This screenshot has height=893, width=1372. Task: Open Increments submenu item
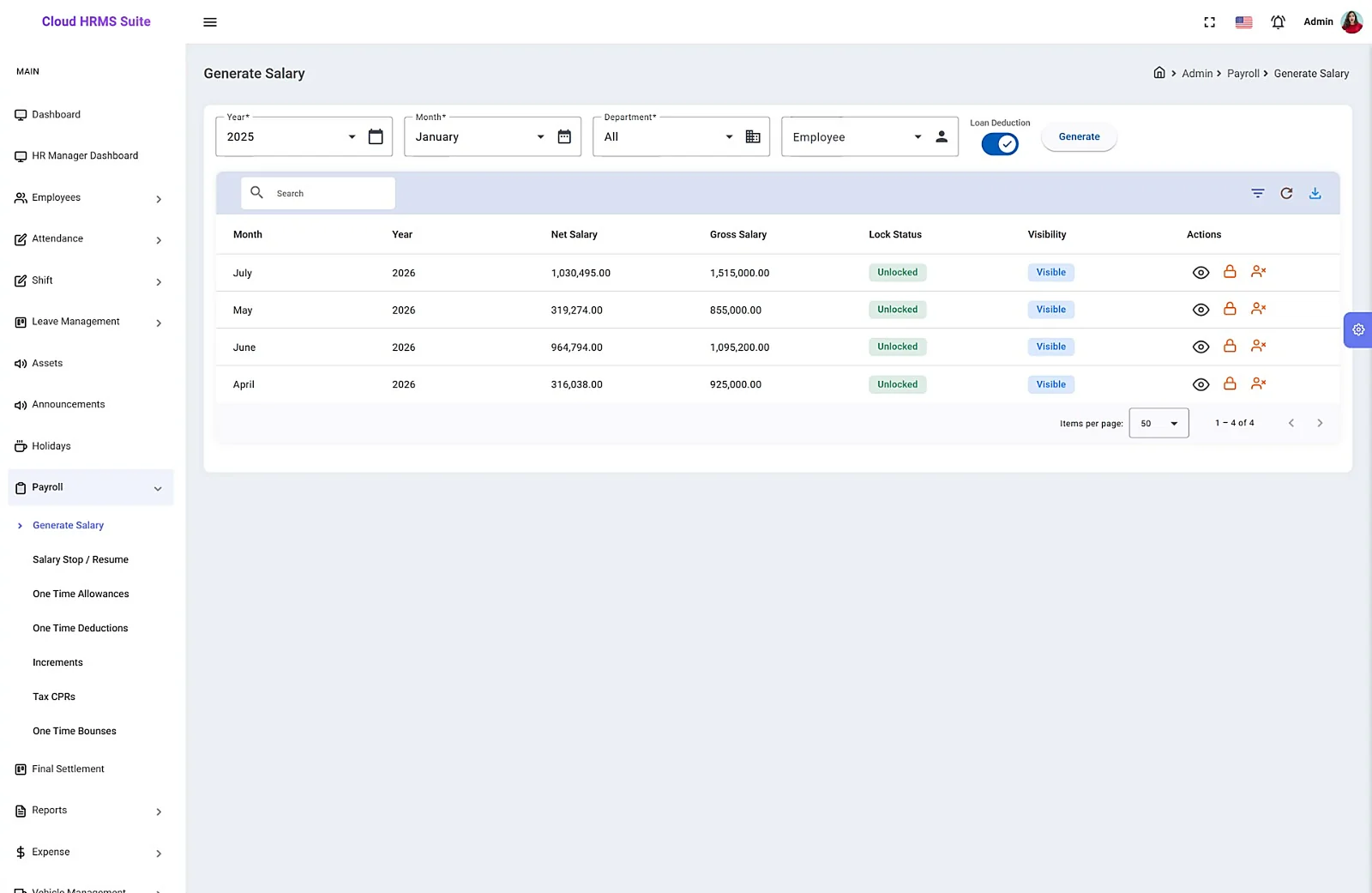pos(57,662)
